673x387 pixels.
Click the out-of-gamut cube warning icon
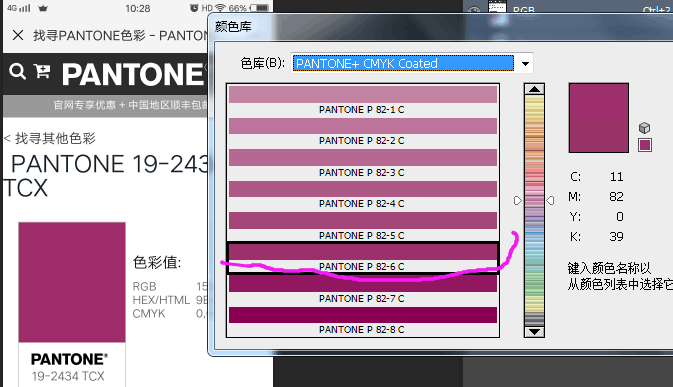(644, 128)
